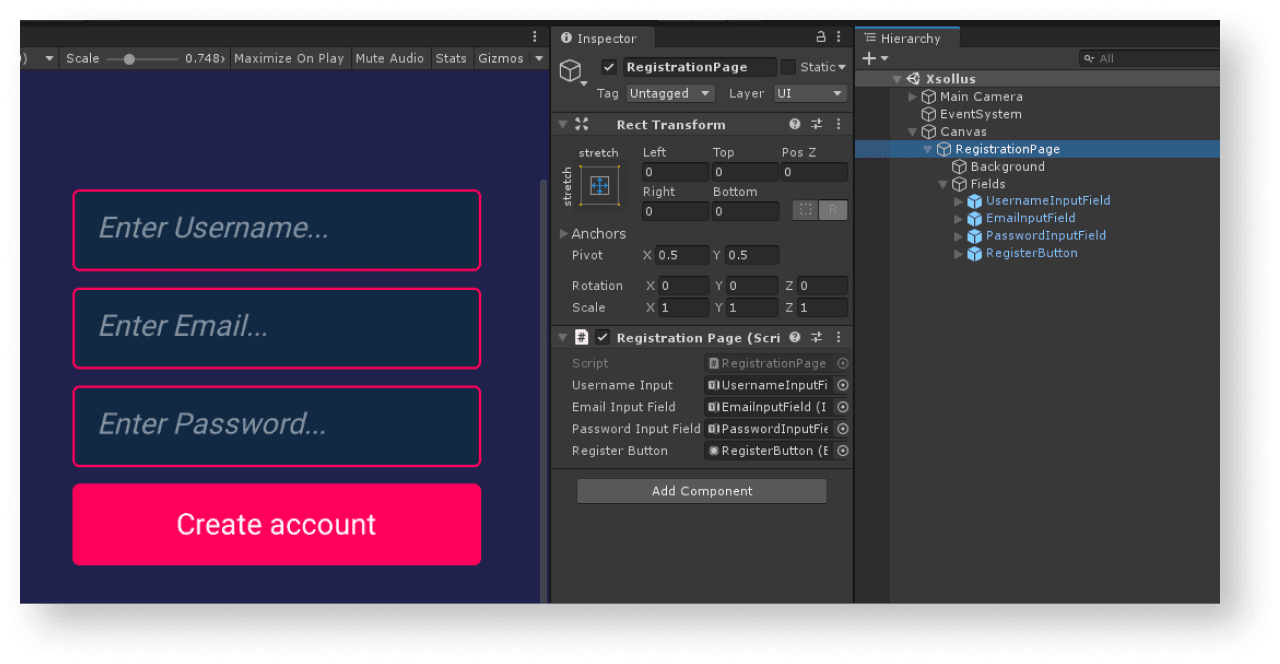
Task: Disable the Registration Page script checkbox
Action: pos(602,338)
